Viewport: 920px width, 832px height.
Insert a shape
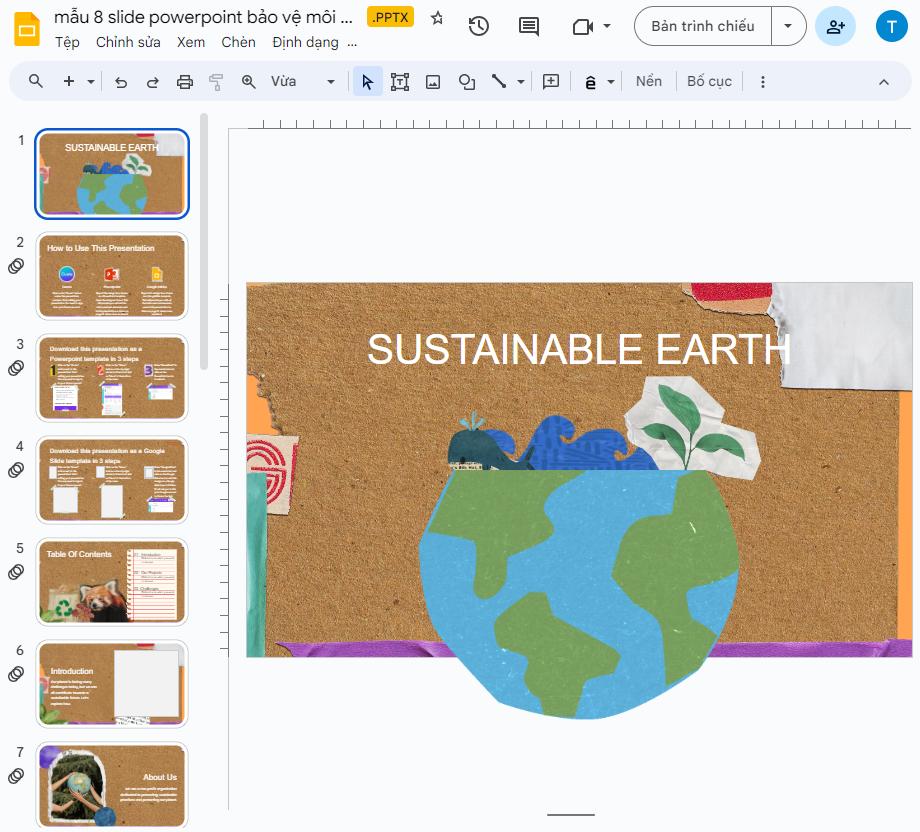[x=466, y=81]
